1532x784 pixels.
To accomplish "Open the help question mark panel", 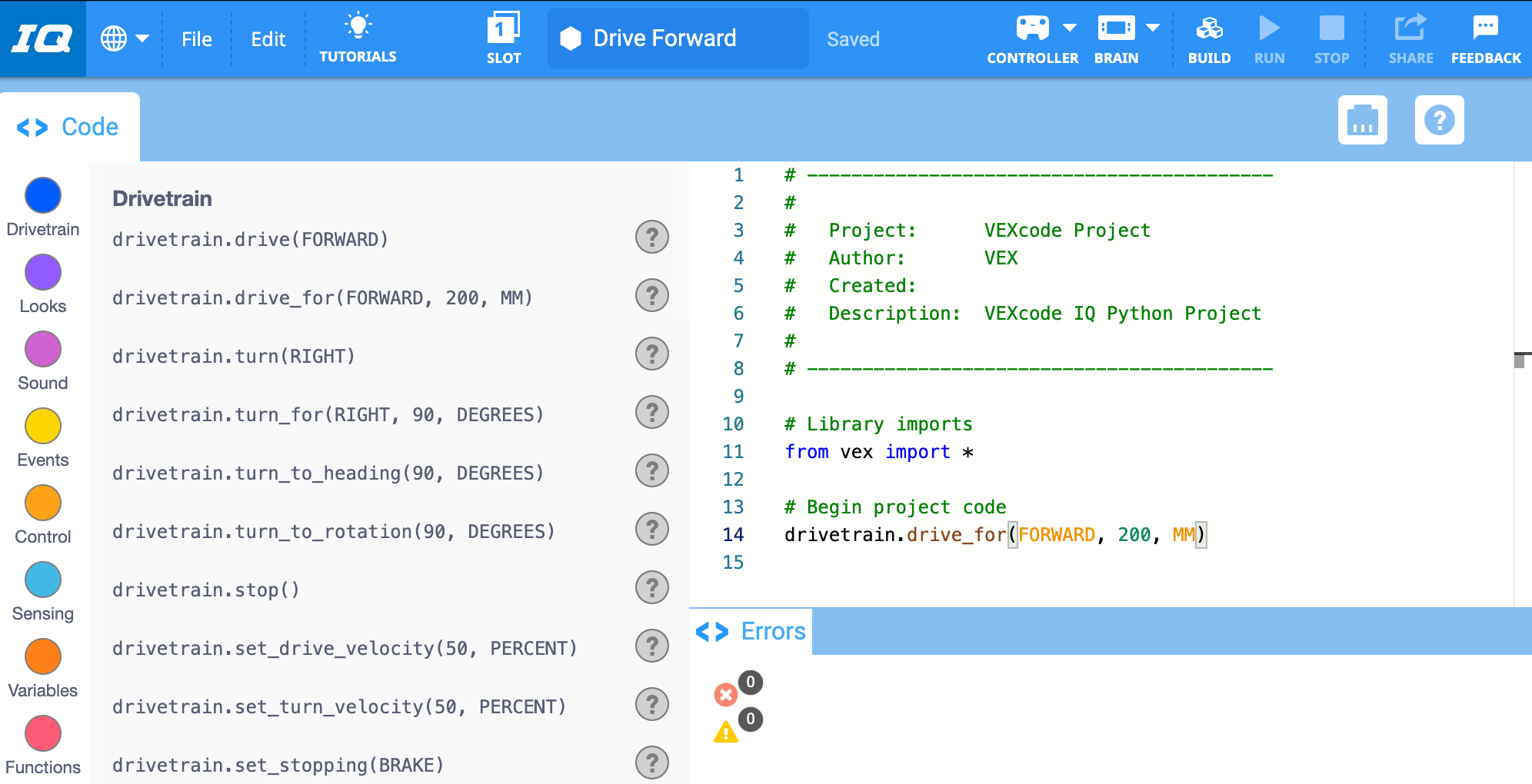I will 1439,120.
